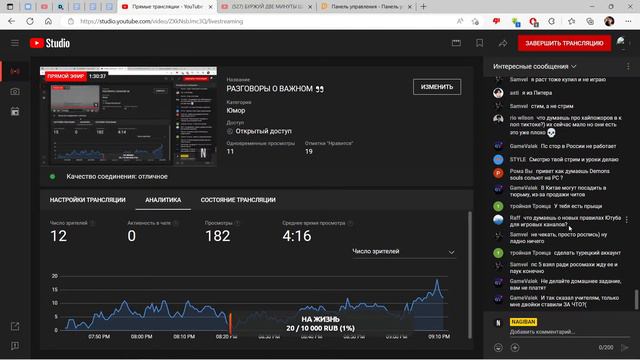This screenshot has height=360, width=640.
Task: Open the emoji picker in chat
Action: point(498,347)
